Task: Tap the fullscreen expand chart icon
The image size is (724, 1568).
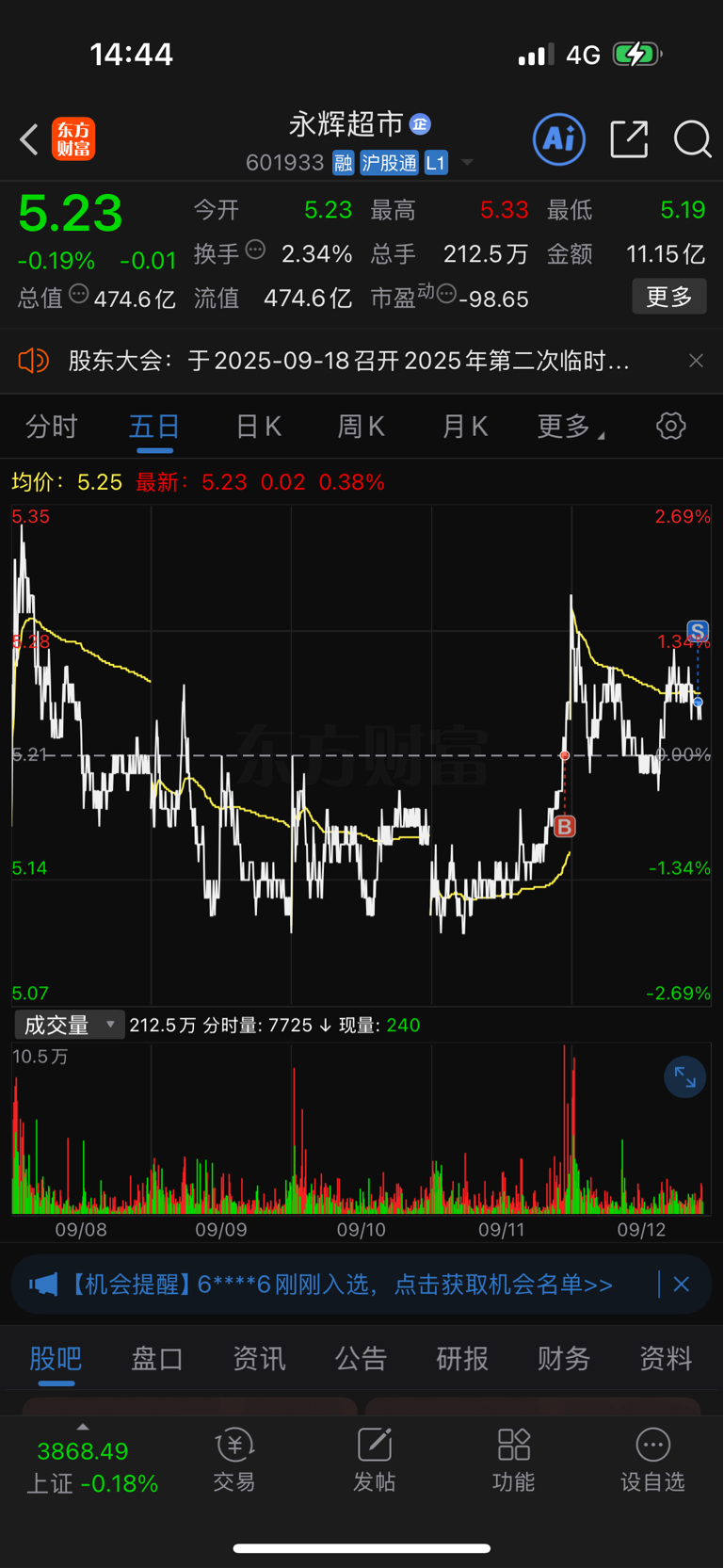Action: point(685,1077)
